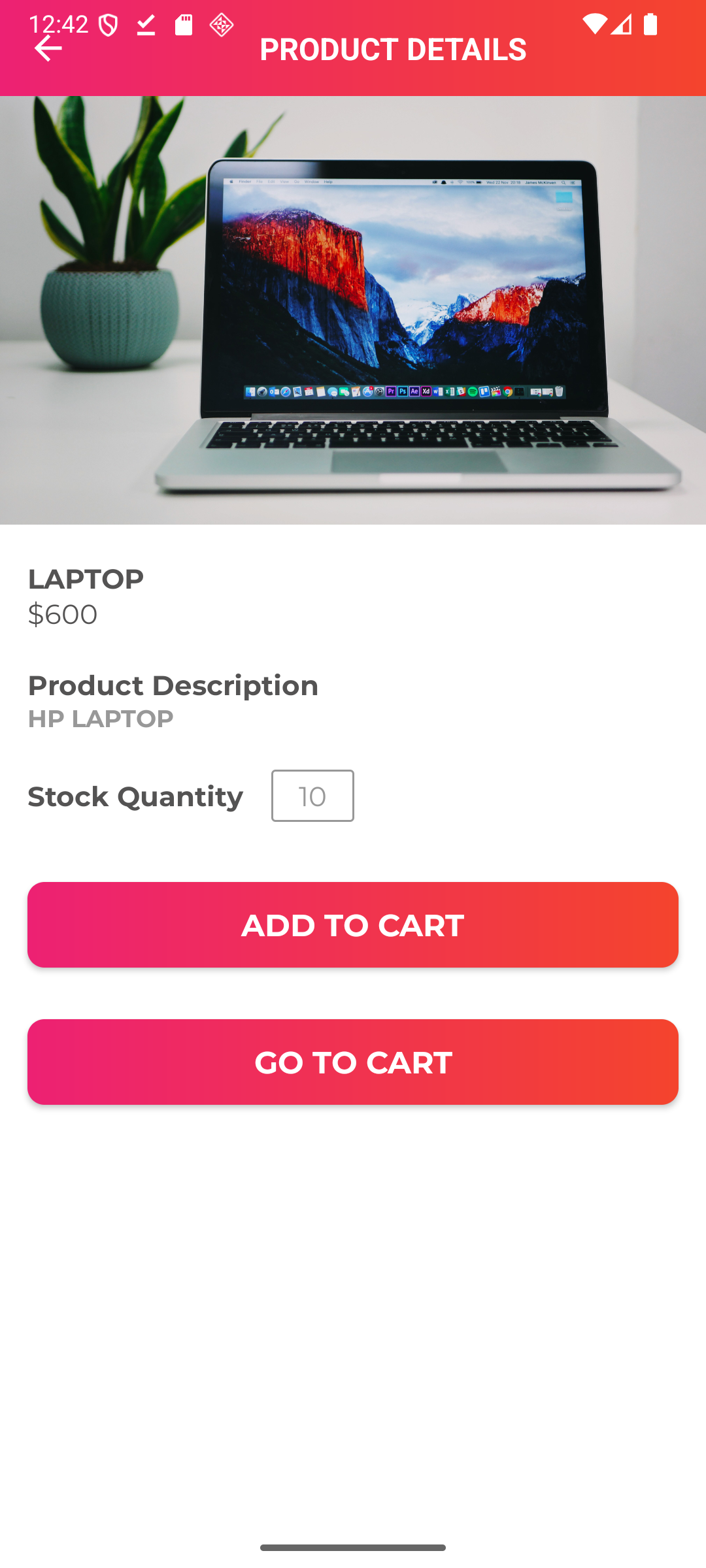This screenshot has width=706, height=1568.
Task: Tap the download complete status icon
Action: (x=146, y=25)
